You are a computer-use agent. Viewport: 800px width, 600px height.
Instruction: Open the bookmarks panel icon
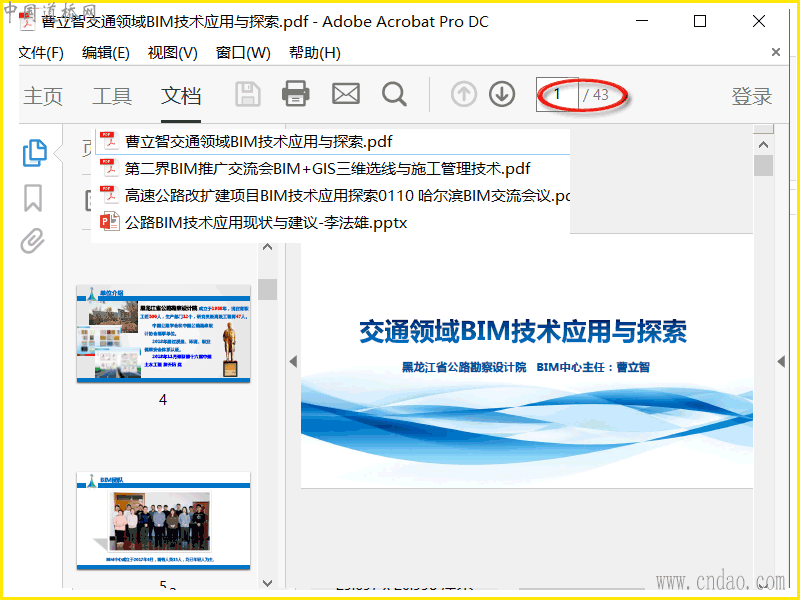pyautogui.click(x=33, y=198)
